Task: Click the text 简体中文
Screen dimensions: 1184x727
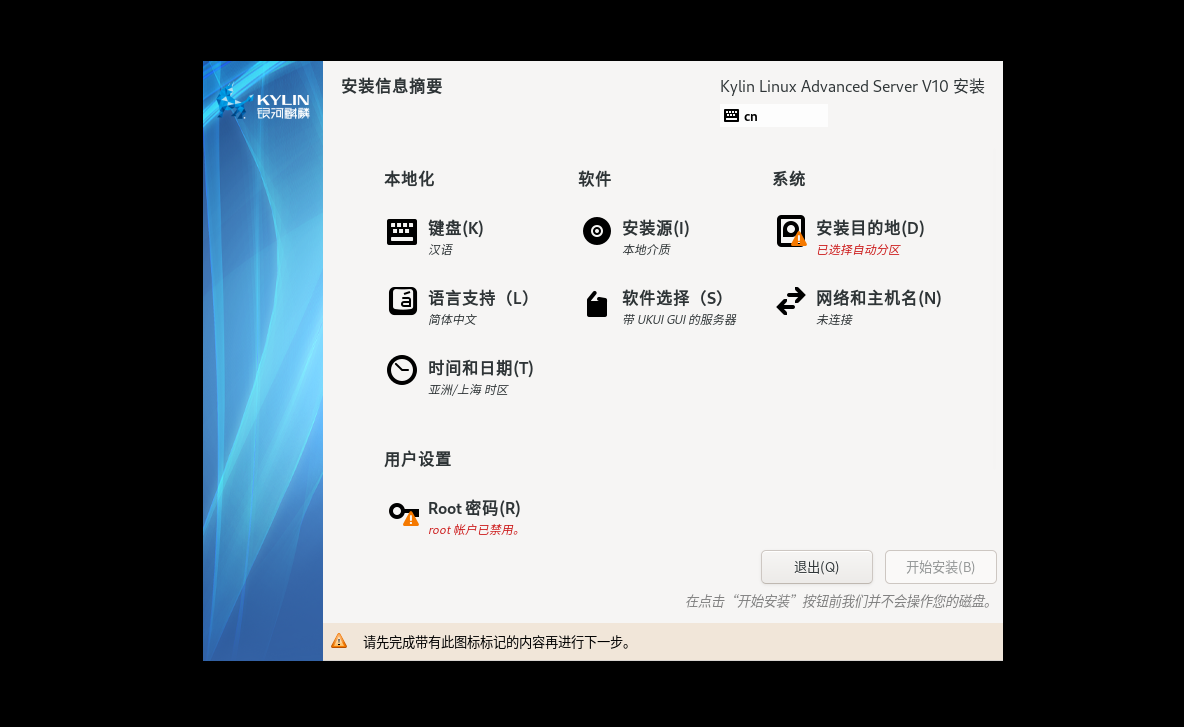Action: 452,320
